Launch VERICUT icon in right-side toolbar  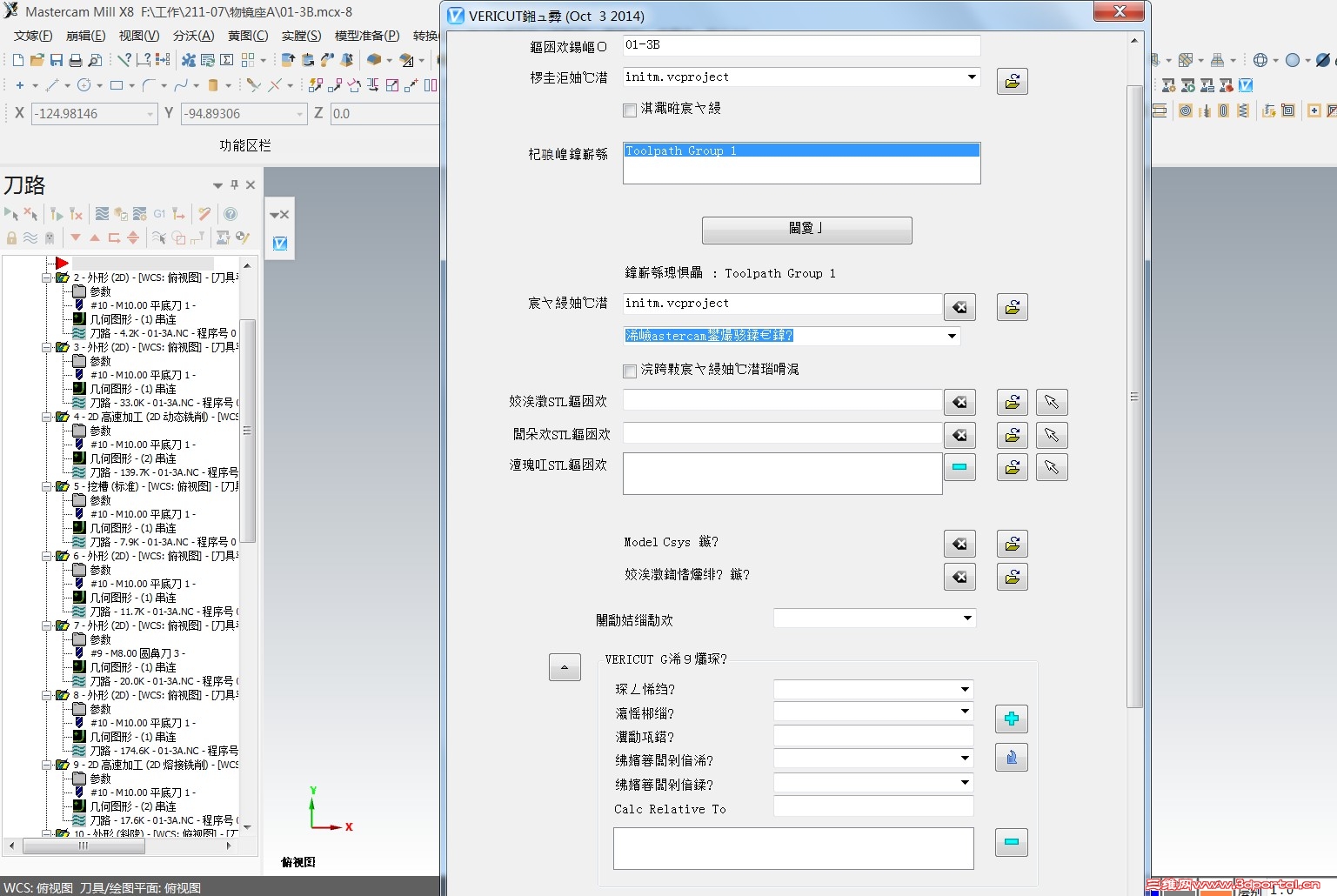click(1246, 85)
